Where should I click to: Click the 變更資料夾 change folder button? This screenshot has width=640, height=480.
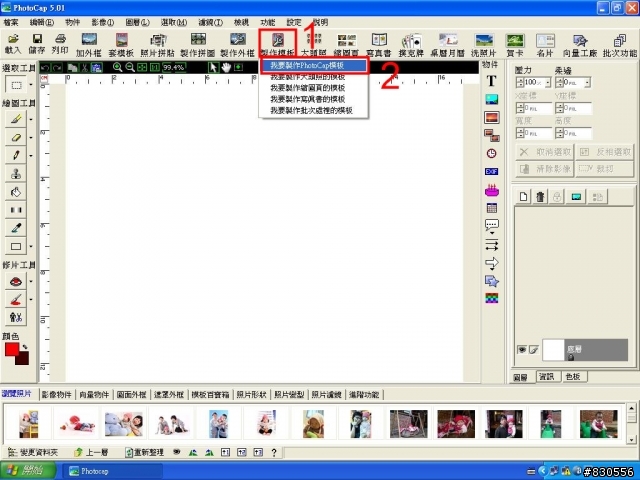tap(33, 452)
